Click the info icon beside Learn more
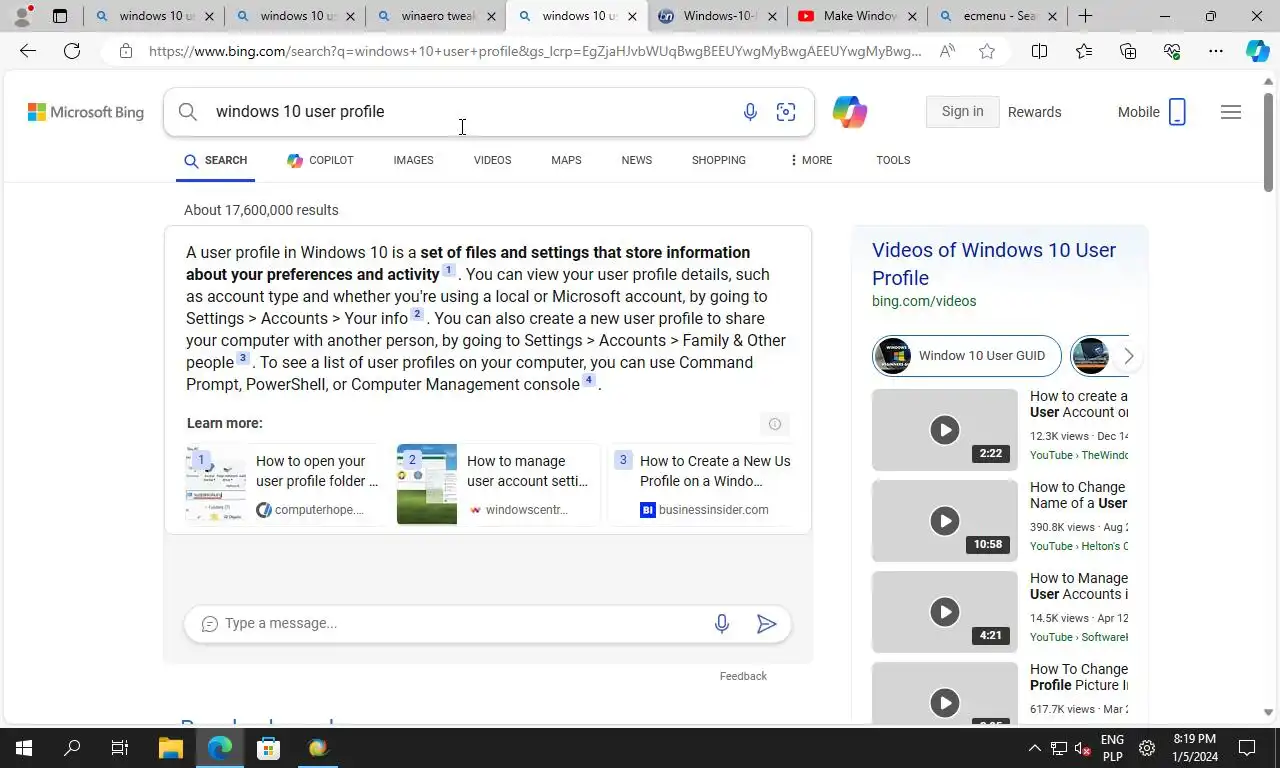1280x768 pixels. click(775, 424)
